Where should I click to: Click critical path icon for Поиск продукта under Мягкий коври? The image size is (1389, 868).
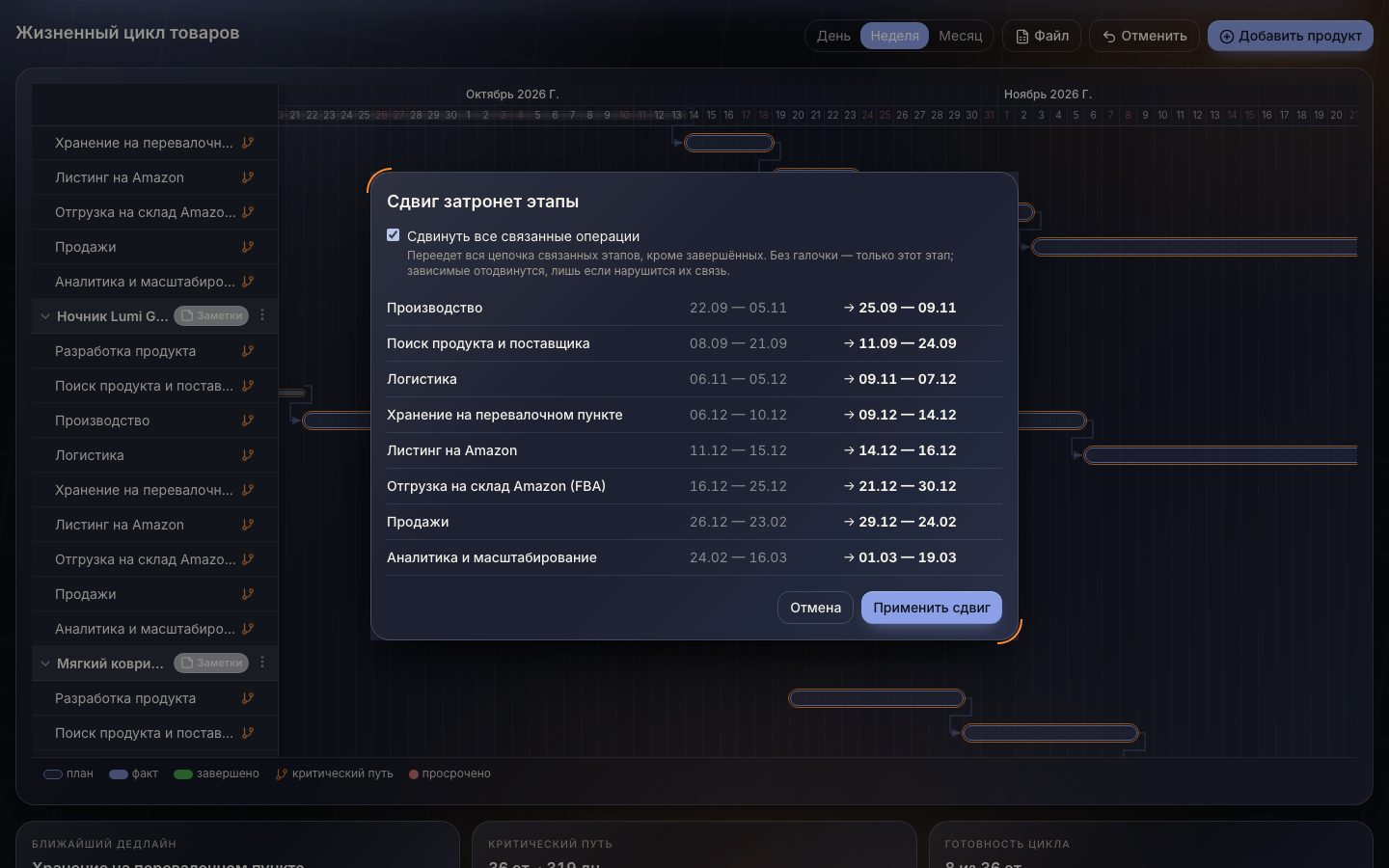click(x=248, y=733)
